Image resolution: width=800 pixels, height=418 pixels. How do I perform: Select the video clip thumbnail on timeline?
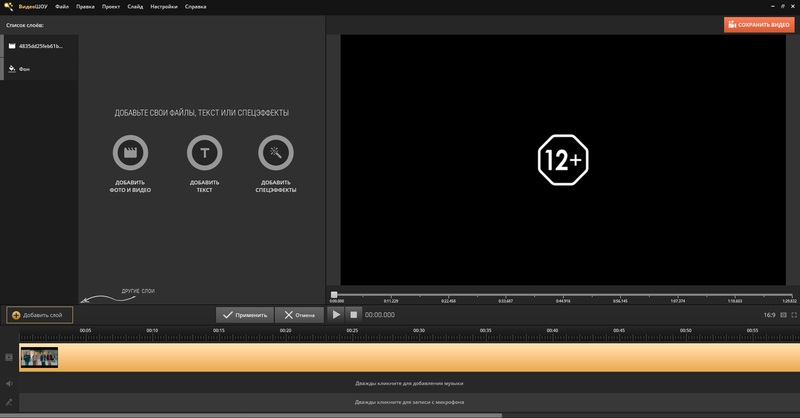39,357
